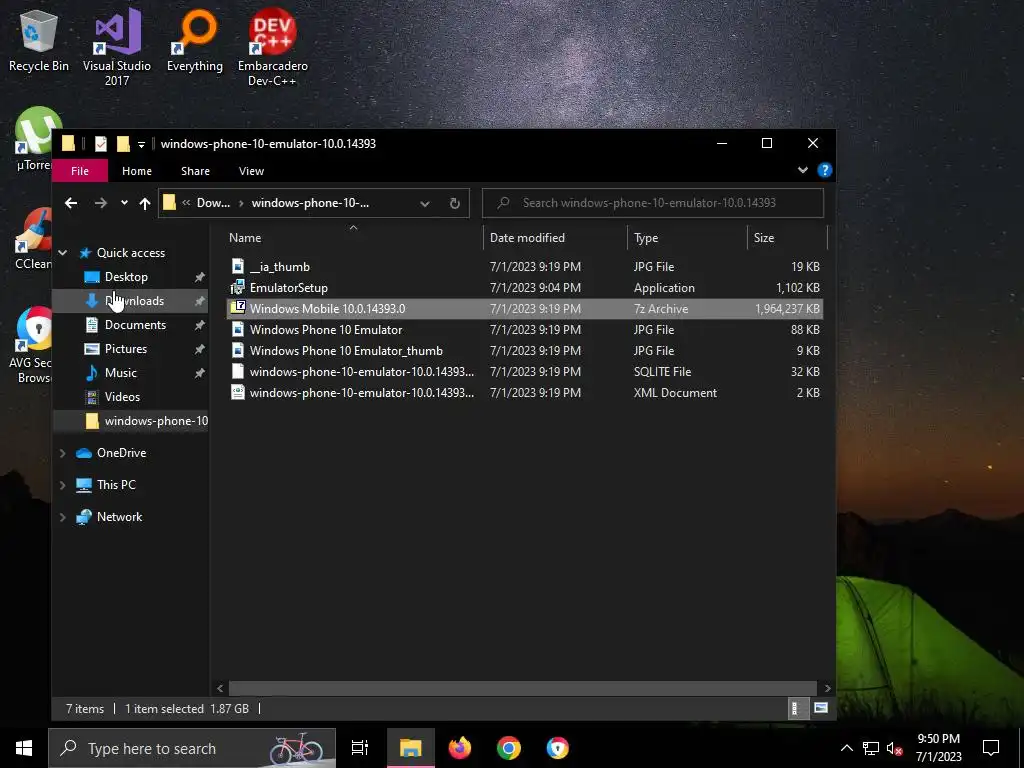Open the notification action center
The width and height of the screenshot is (1024, 768).
(x=991, y=748)
